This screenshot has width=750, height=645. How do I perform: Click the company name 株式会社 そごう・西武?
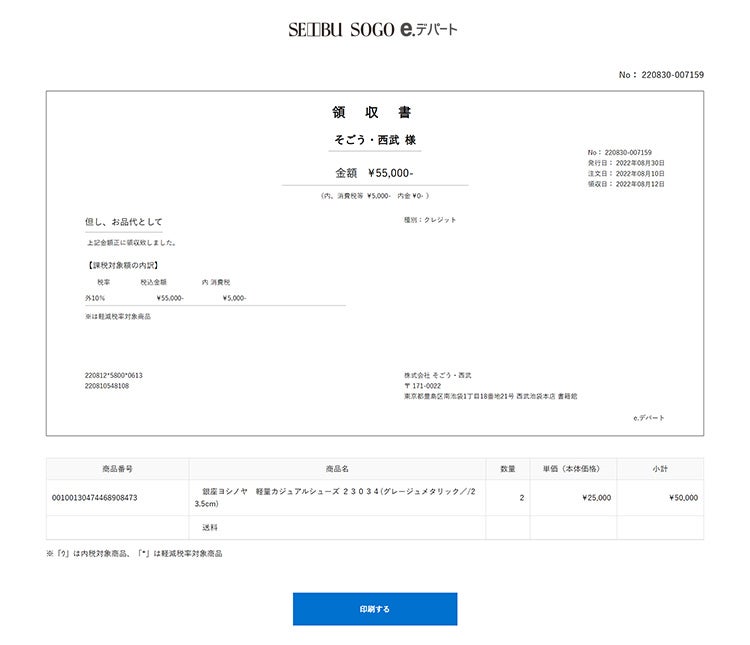(438, 375)
